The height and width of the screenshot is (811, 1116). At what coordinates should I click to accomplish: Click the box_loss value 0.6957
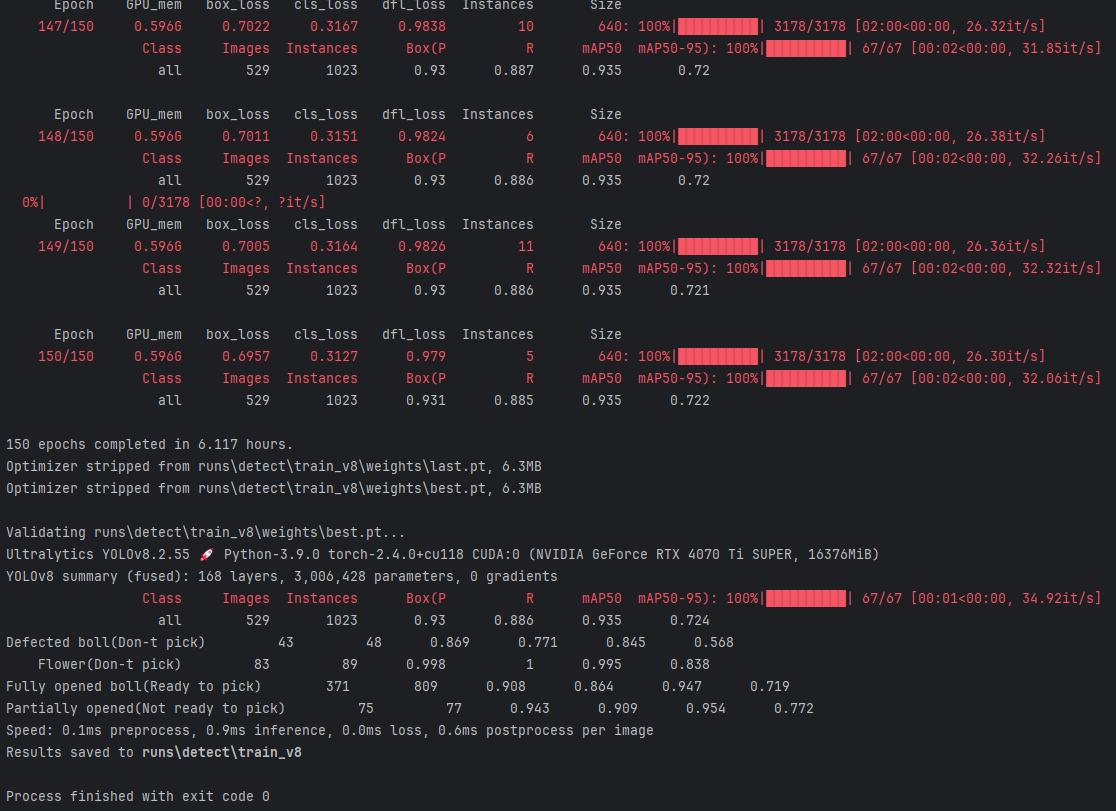coord(246,357)
